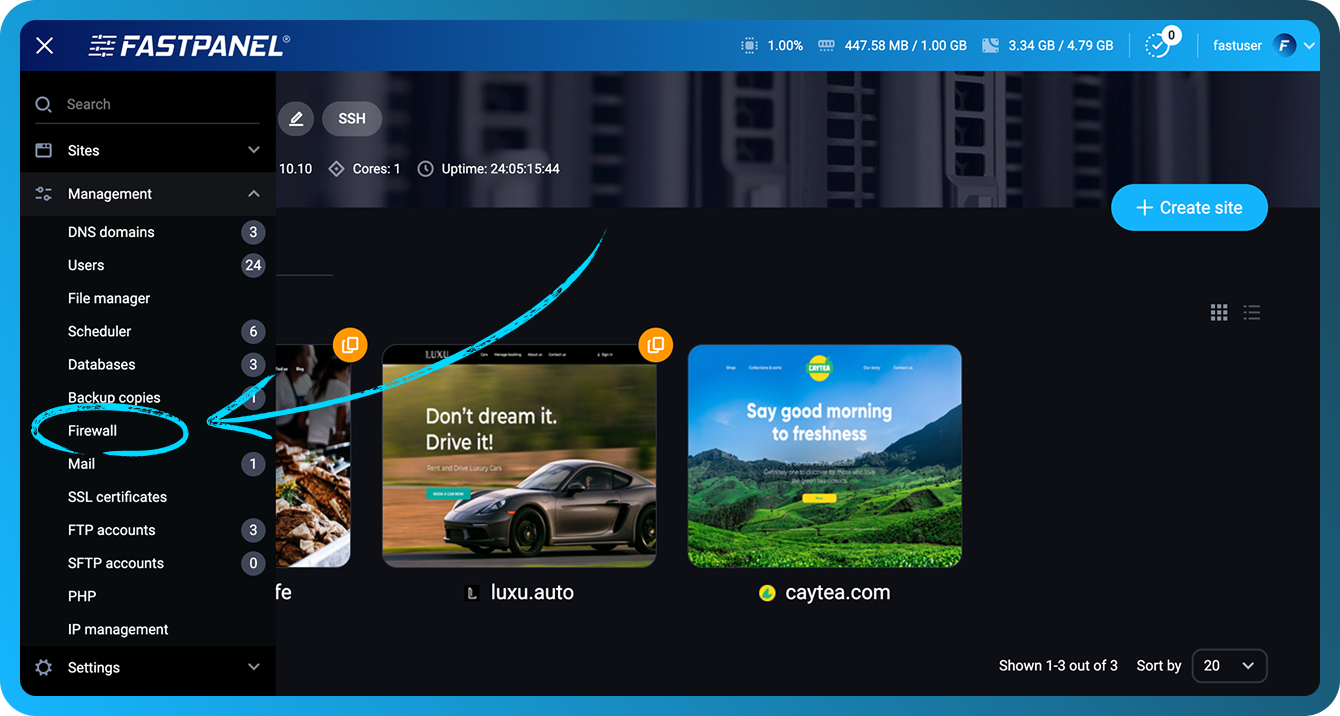Open the Sort by dropdown showing 20
The width and height of the screenshot is (1340, 716).
tap(1229, 665)
